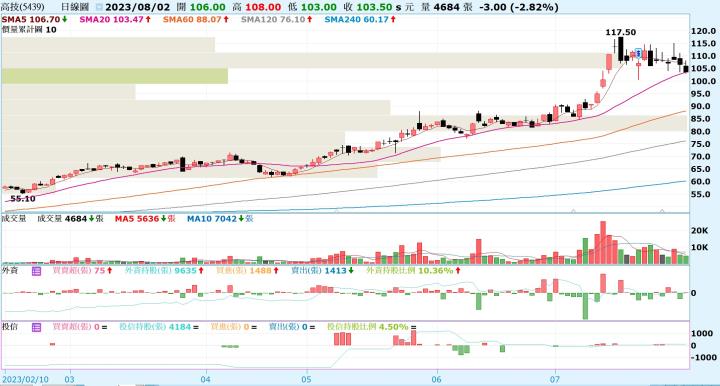Click the 117.50 high price label
720x386 pixels.
point(620,32)
